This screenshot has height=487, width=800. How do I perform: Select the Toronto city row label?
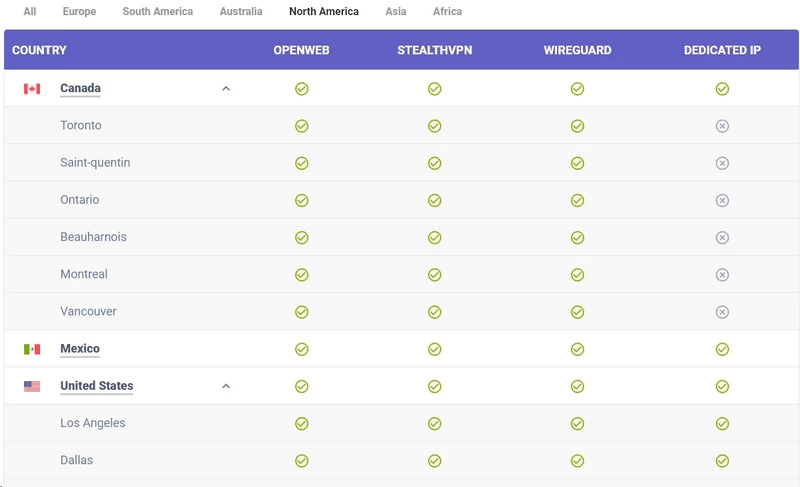click(81, 125)
